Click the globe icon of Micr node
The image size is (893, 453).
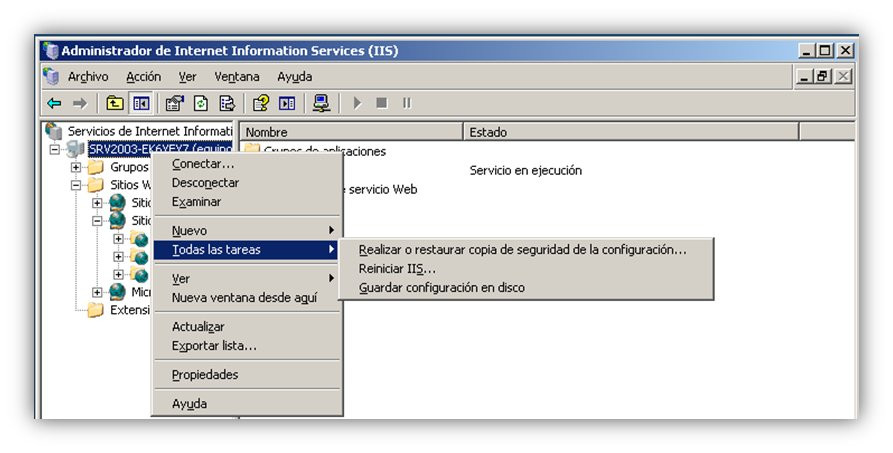click(x=117, y=292)
